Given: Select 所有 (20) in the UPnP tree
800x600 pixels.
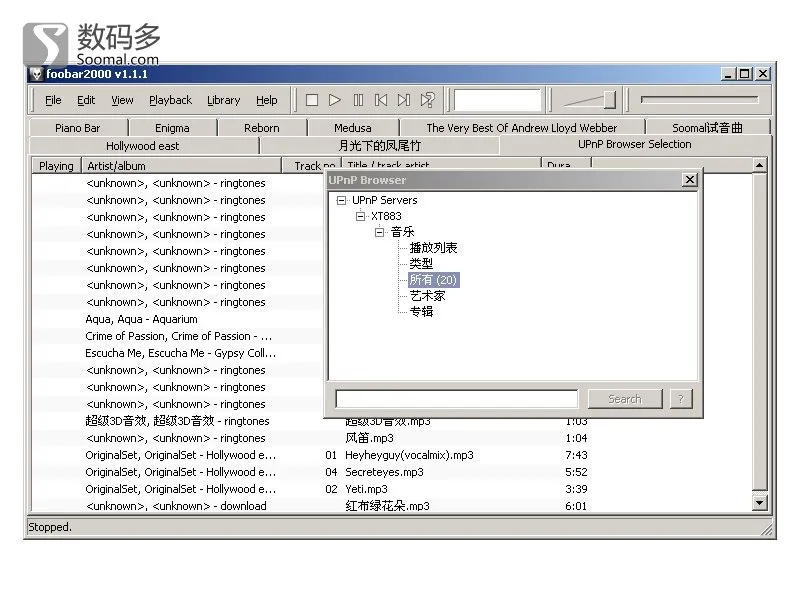Looking at the screenshot, I should 433,280.
